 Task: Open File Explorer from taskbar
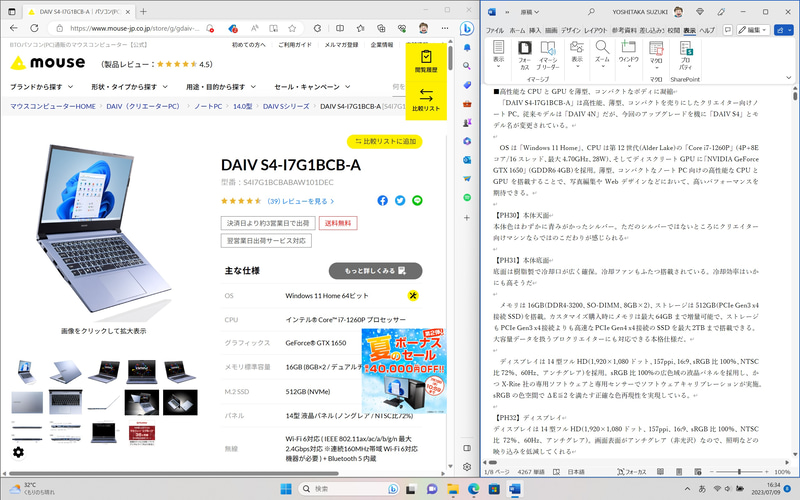point(453,489)
